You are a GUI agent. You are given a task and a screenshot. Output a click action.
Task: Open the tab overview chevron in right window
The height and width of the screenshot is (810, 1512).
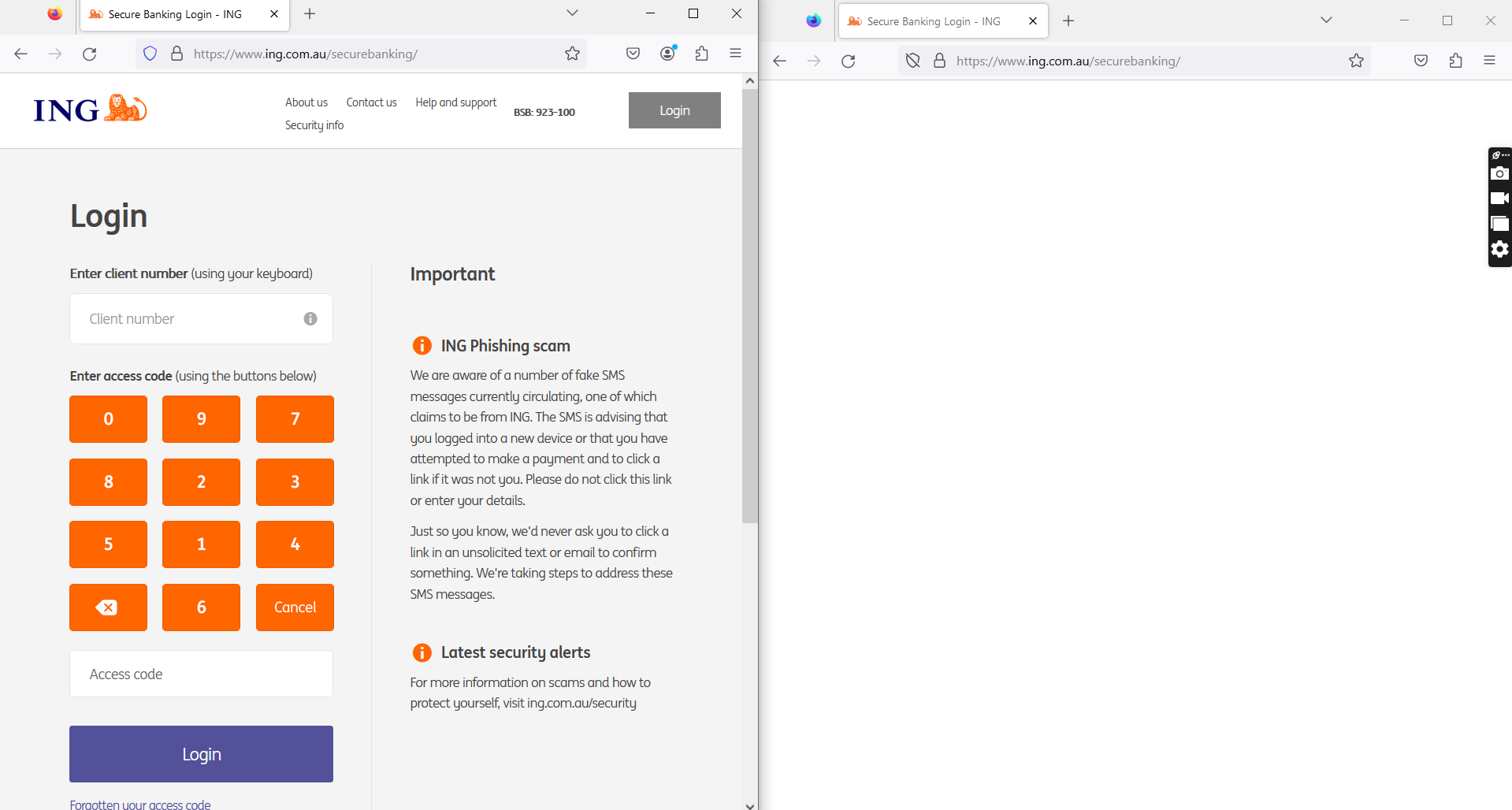(x=1326, y=20)
